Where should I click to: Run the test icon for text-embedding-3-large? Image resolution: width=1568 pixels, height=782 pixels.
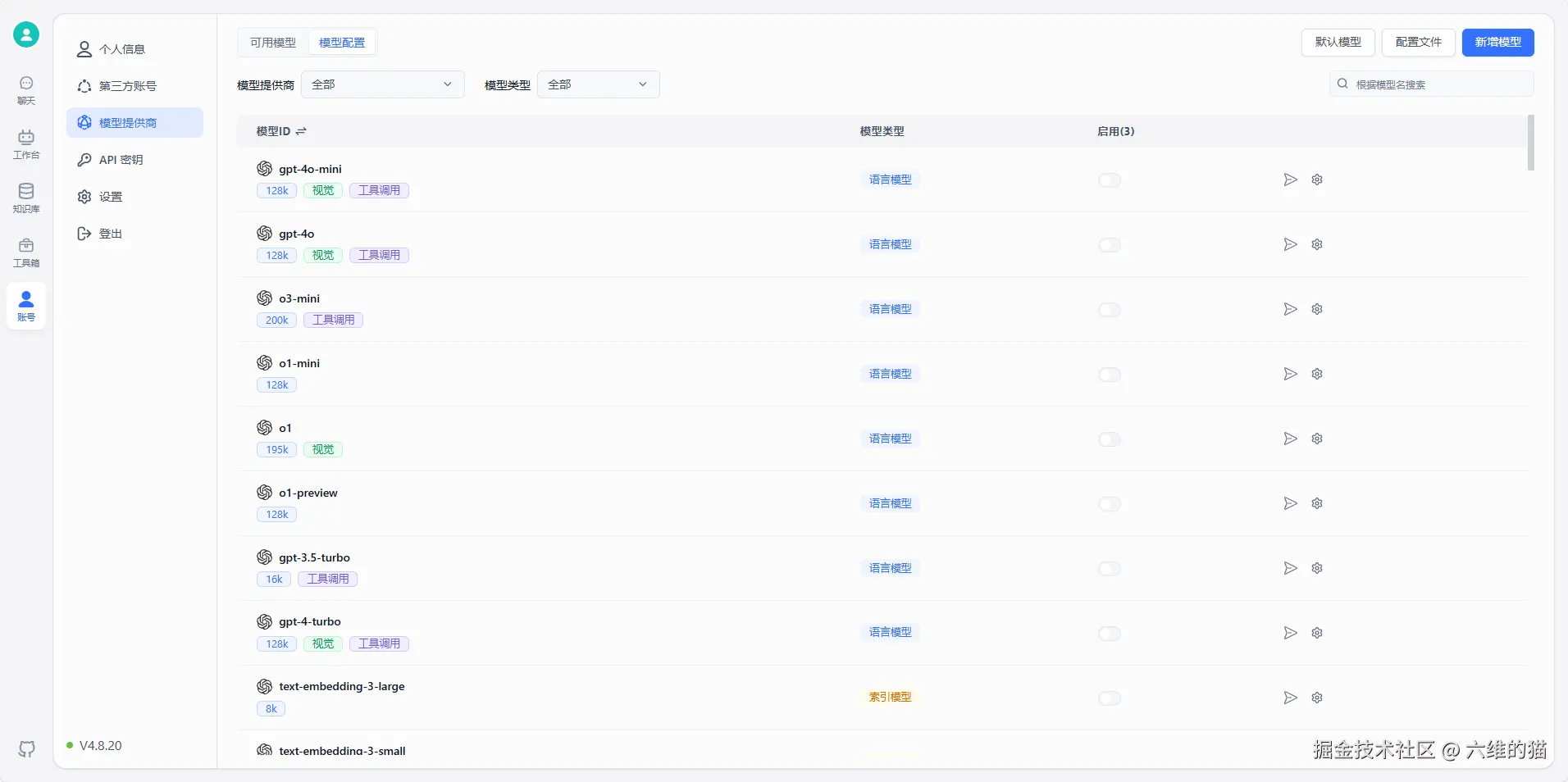(x=1290, y=698)
